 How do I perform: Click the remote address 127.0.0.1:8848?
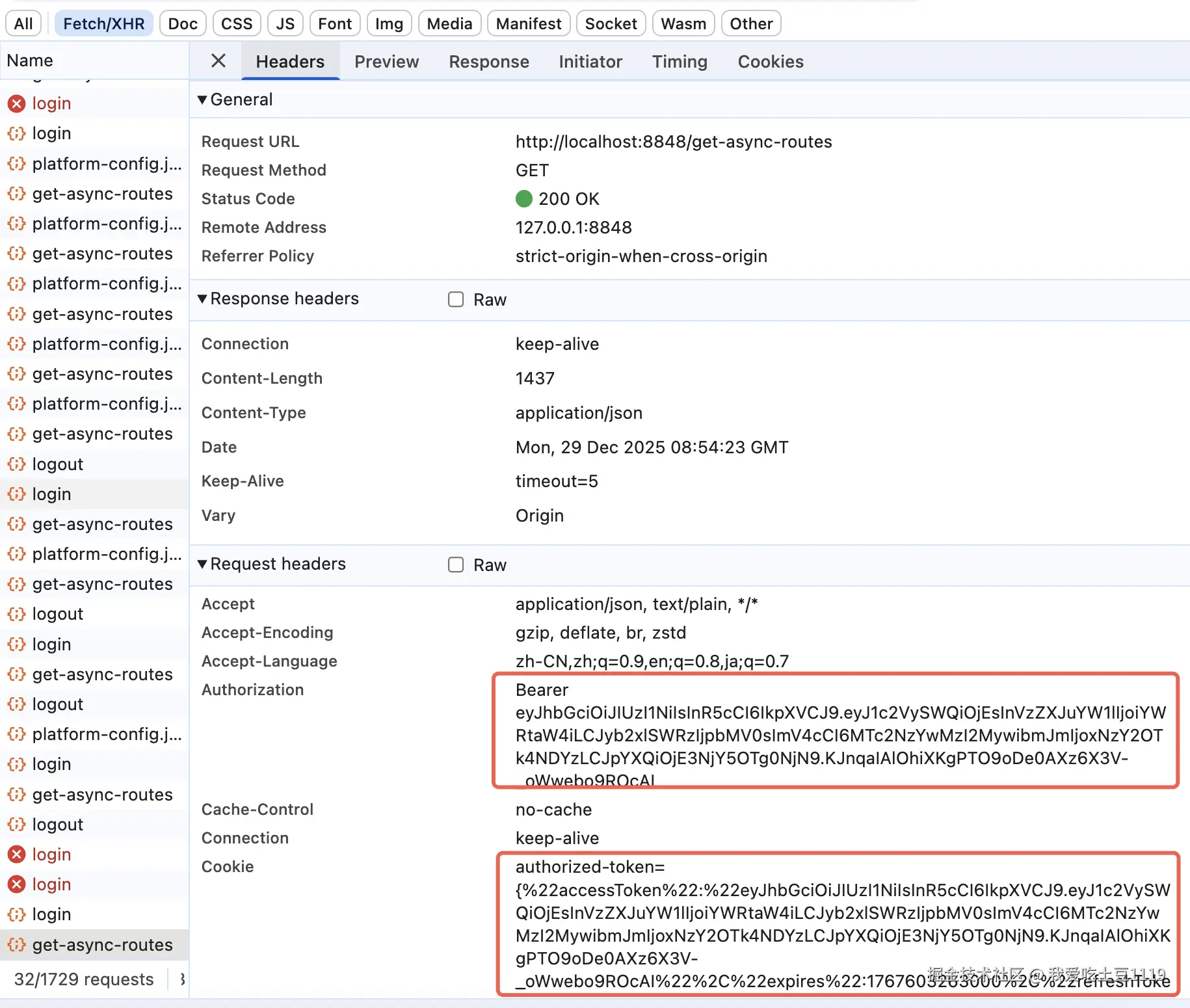574,228
